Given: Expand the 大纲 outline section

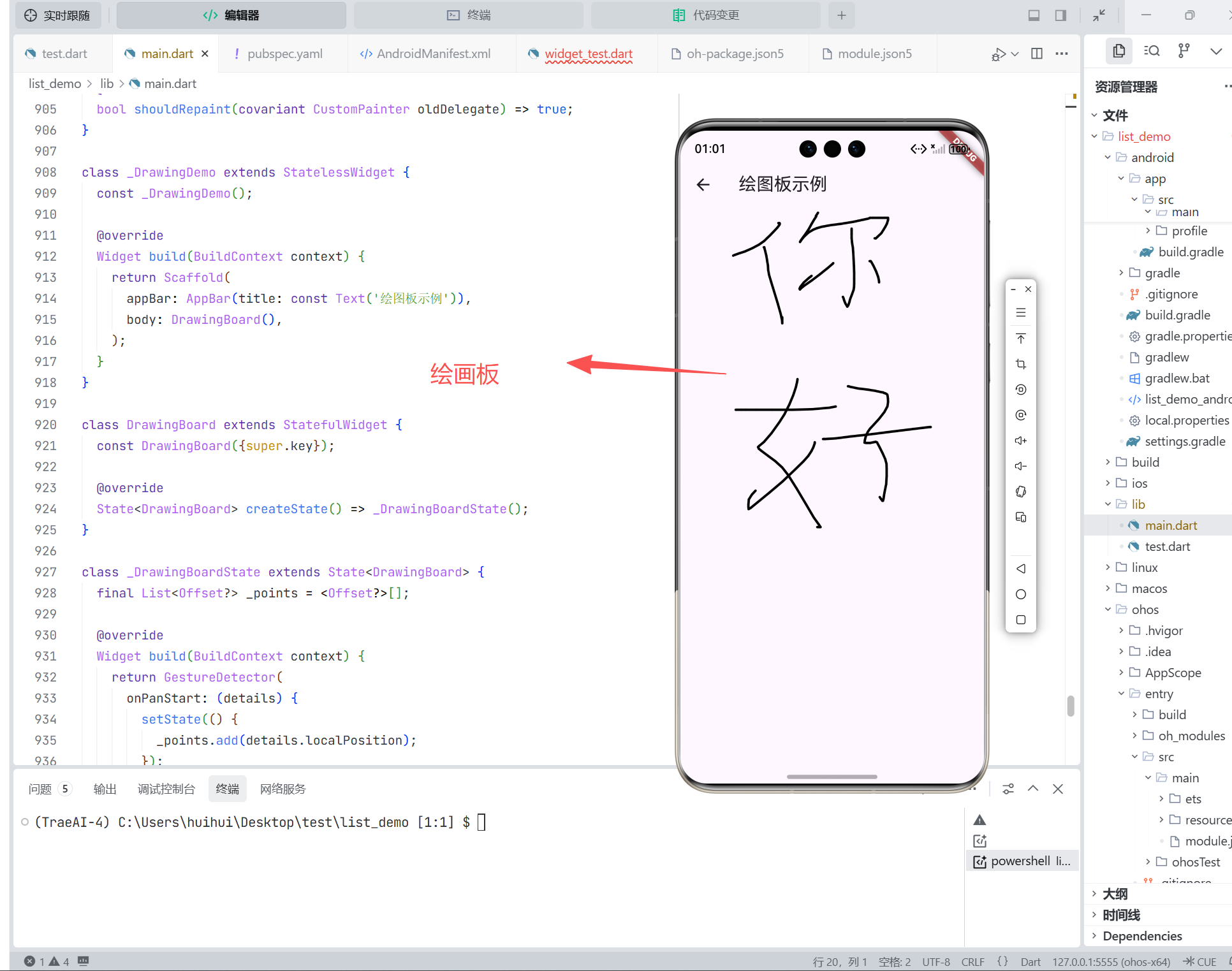Looking at the screenshot, I should (x=1115, y=894).
